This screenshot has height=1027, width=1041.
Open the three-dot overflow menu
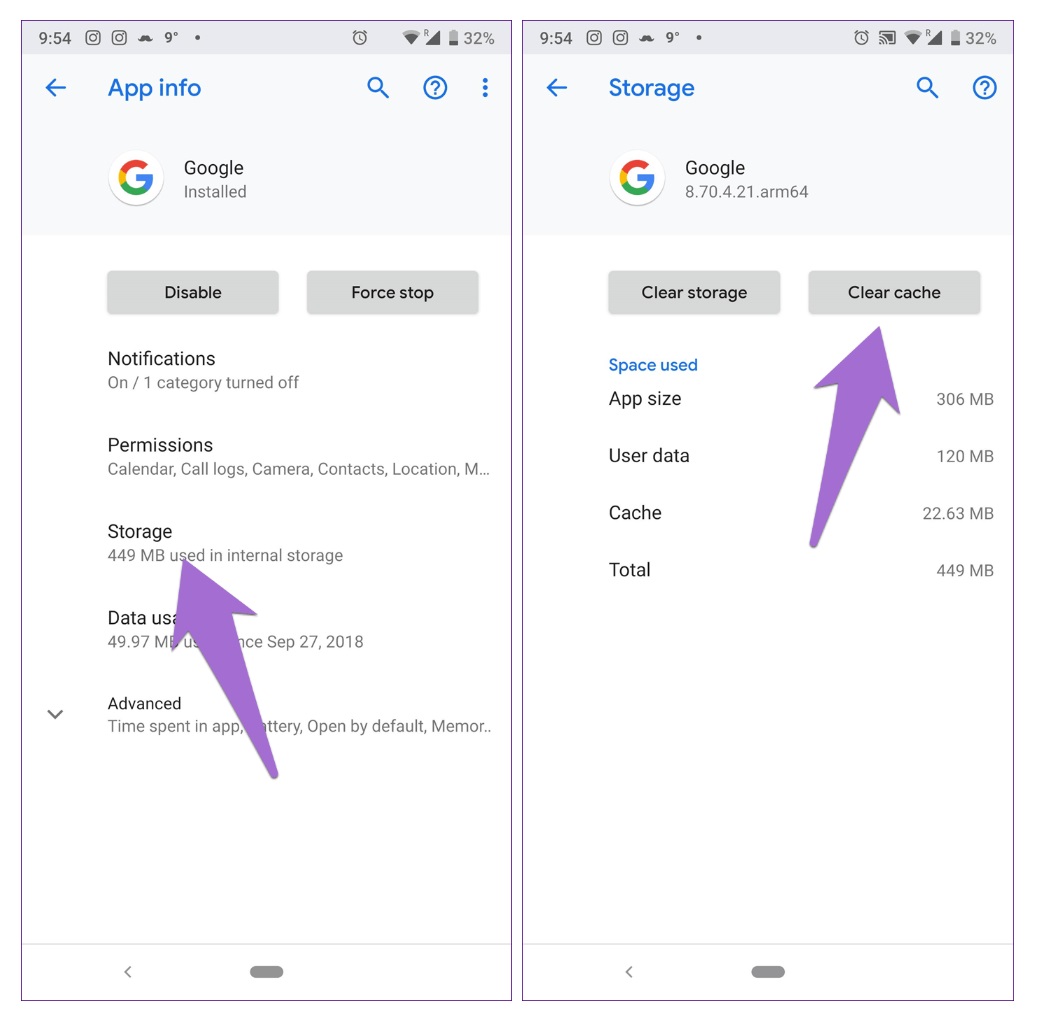[x=485, y=88]
